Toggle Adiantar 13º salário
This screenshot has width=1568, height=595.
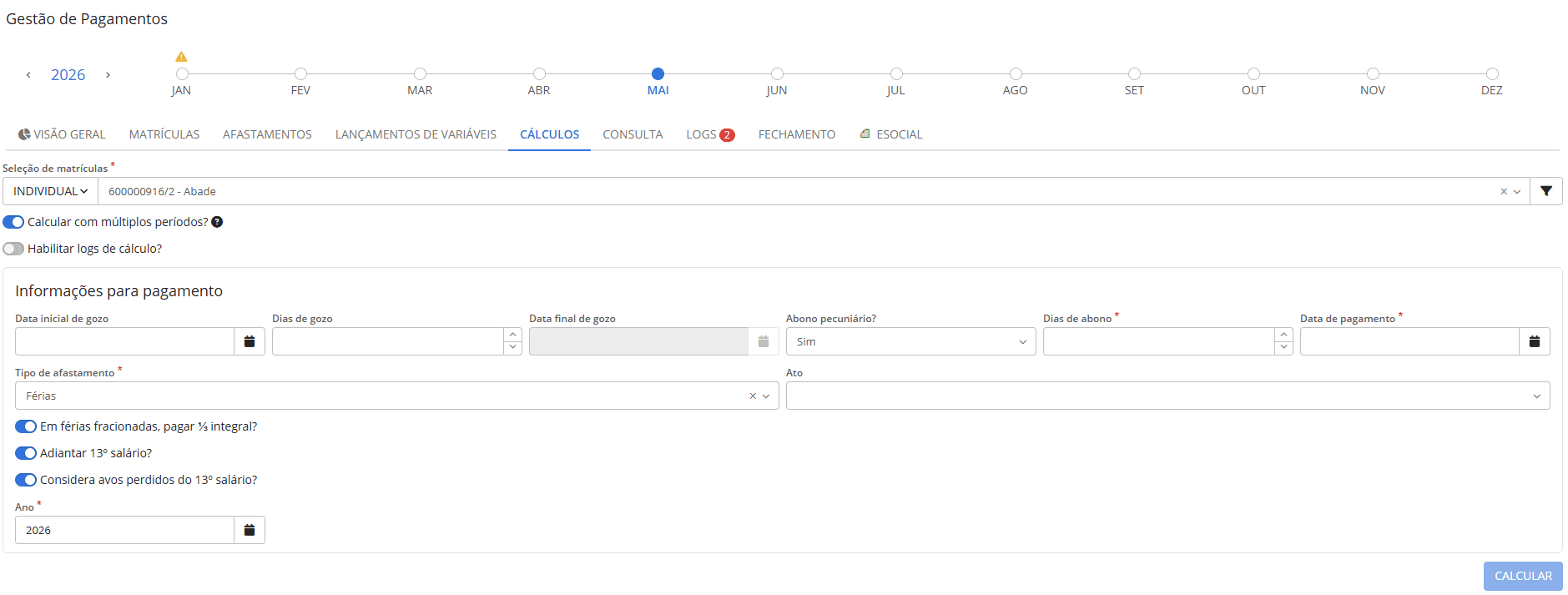(26, 453)
